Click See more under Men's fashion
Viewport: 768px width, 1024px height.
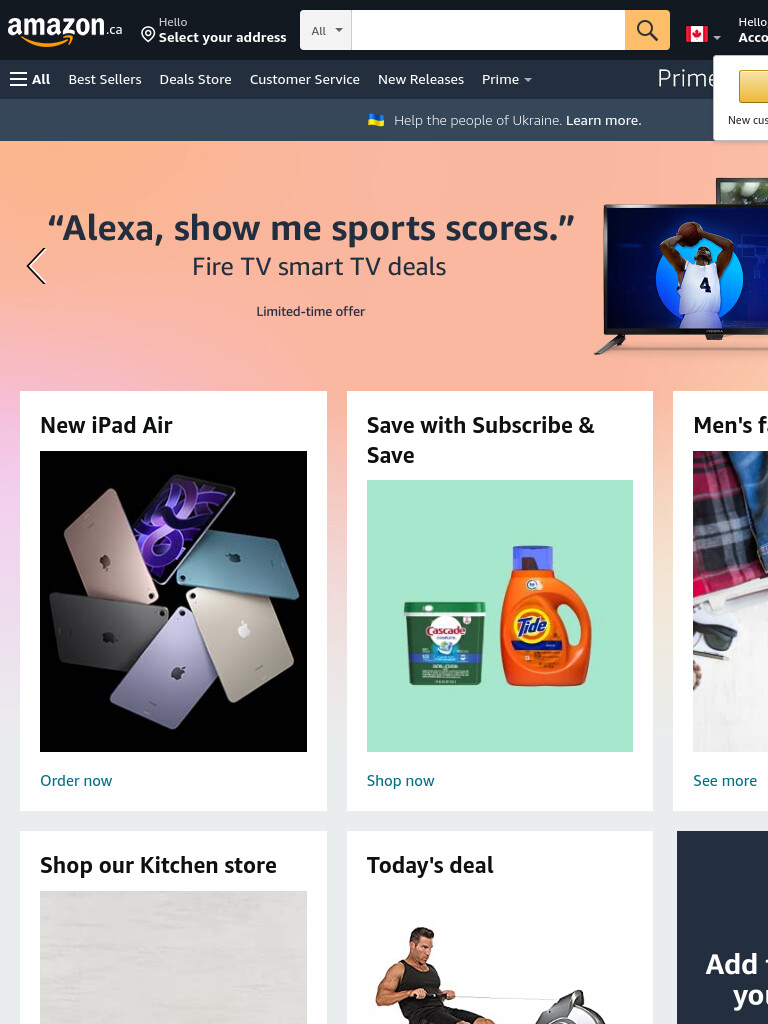(x=725, y=780)
